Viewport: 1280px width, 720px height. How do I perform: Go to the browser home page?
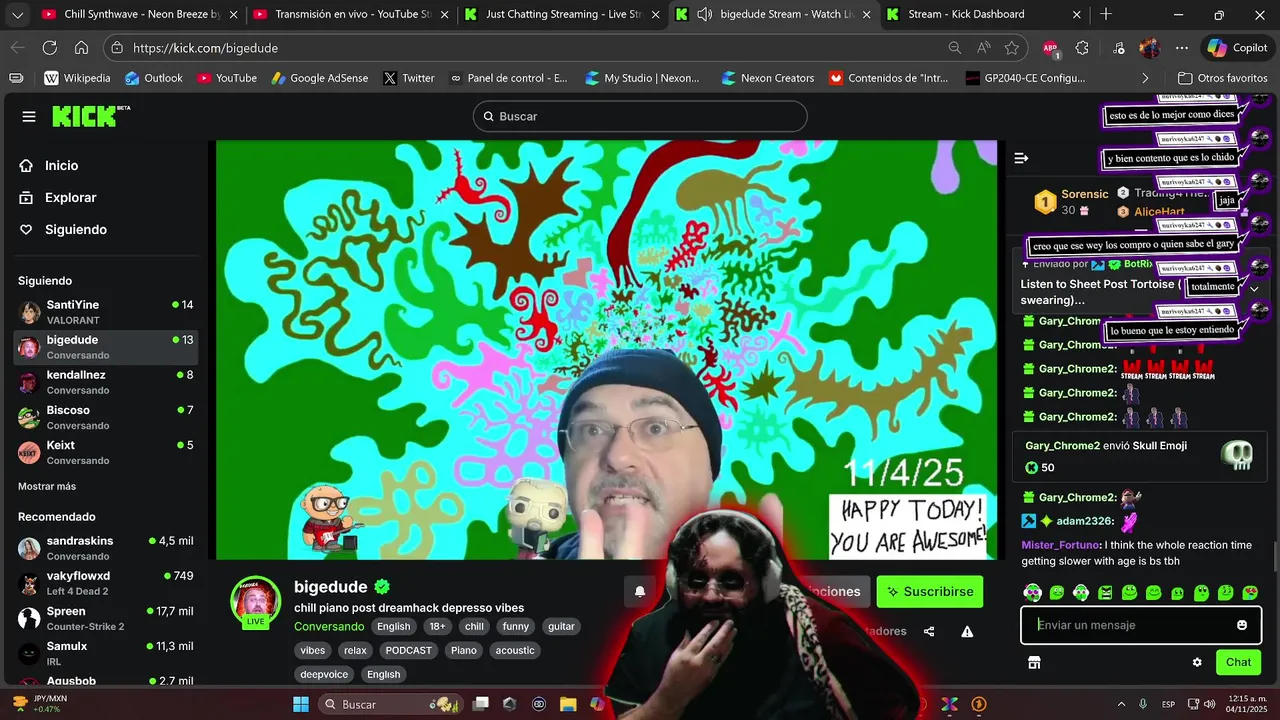81,48
